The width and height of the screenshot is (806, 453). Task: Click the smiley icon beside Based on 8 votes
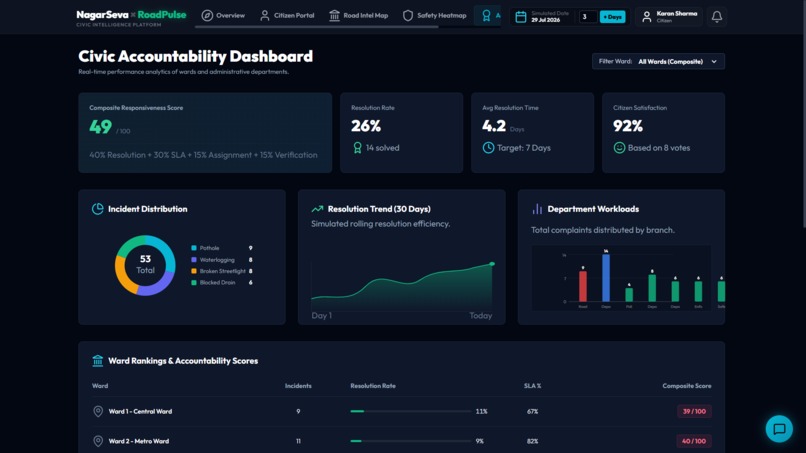(619, 148)
